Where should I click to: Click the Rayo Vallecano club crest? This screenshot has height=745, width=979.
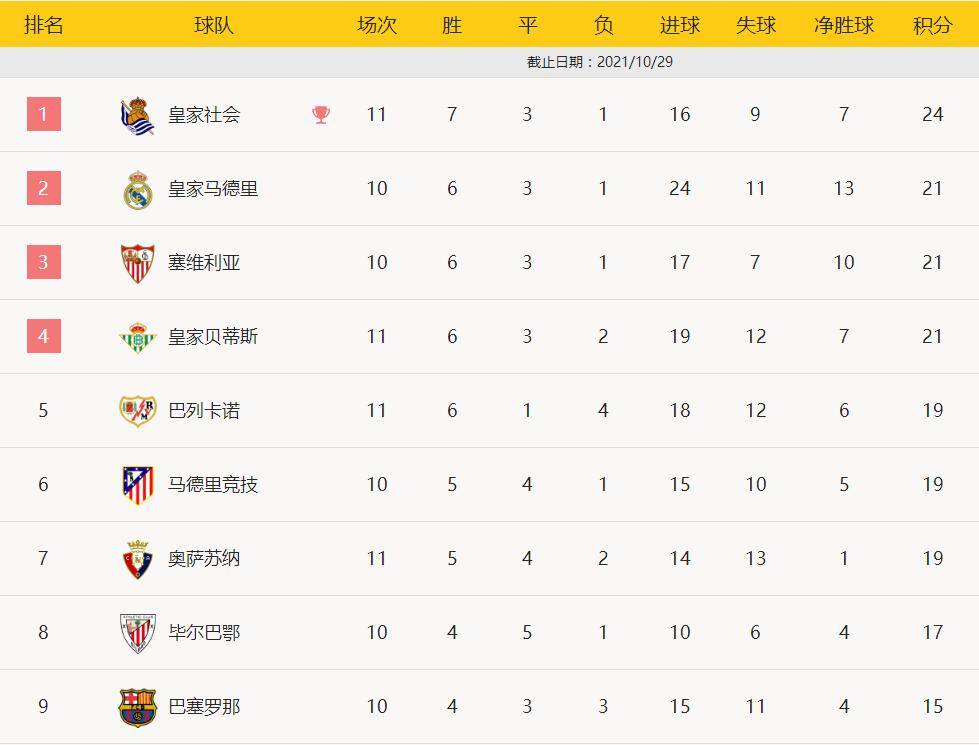pos(137,411)
